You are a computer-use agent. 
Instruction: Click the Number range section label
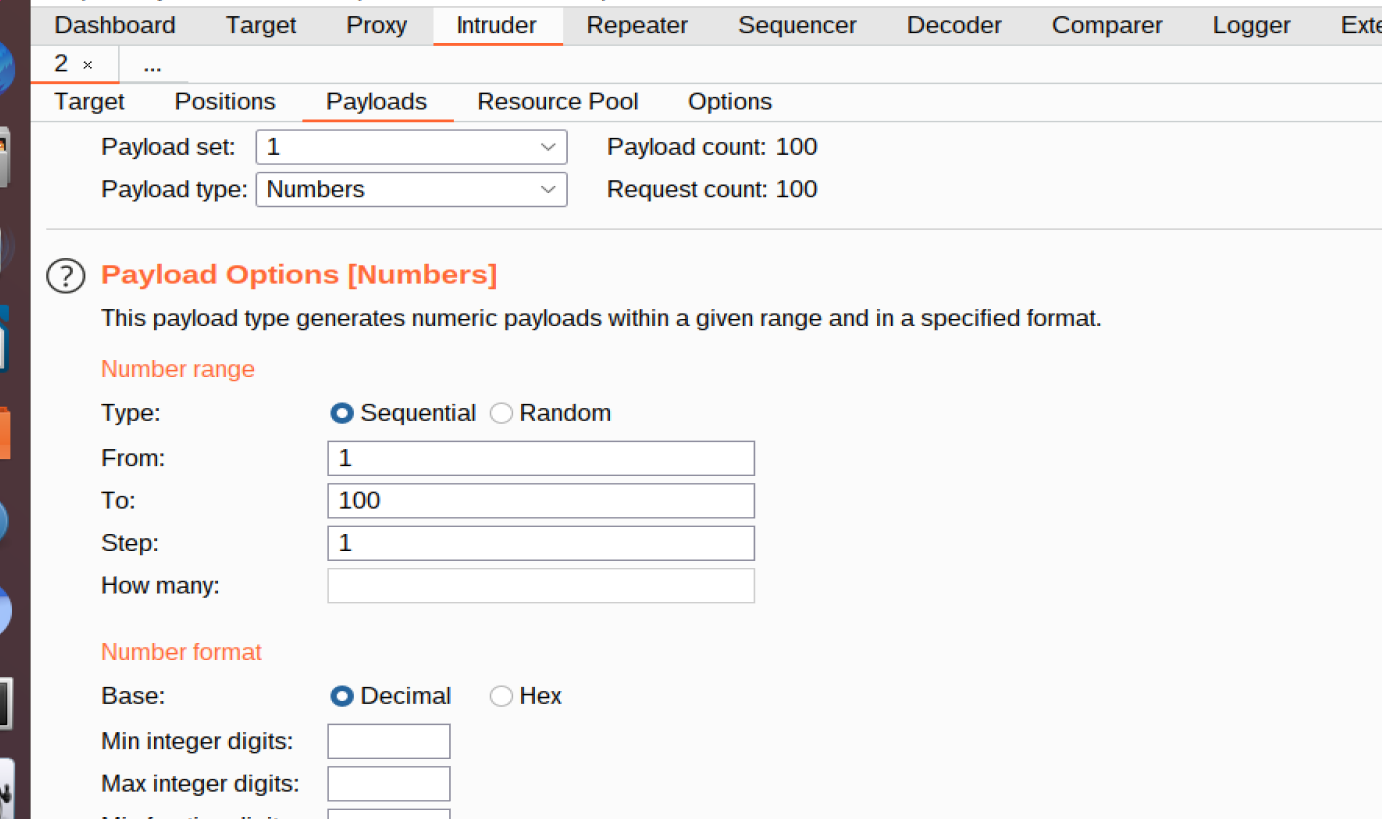point(178,369)
